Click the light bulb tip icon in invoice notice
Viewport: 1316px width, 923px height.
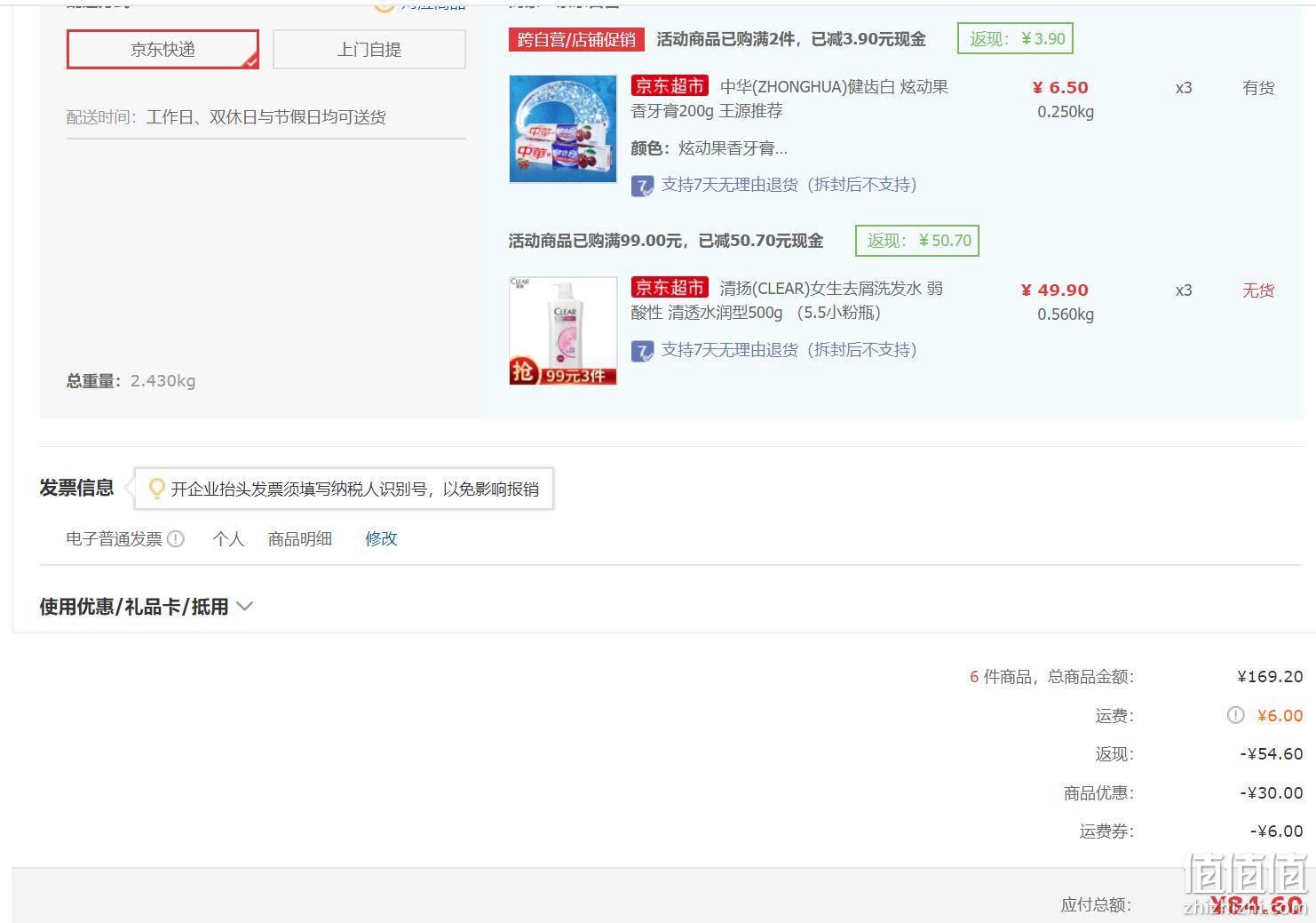pos(156,489)
